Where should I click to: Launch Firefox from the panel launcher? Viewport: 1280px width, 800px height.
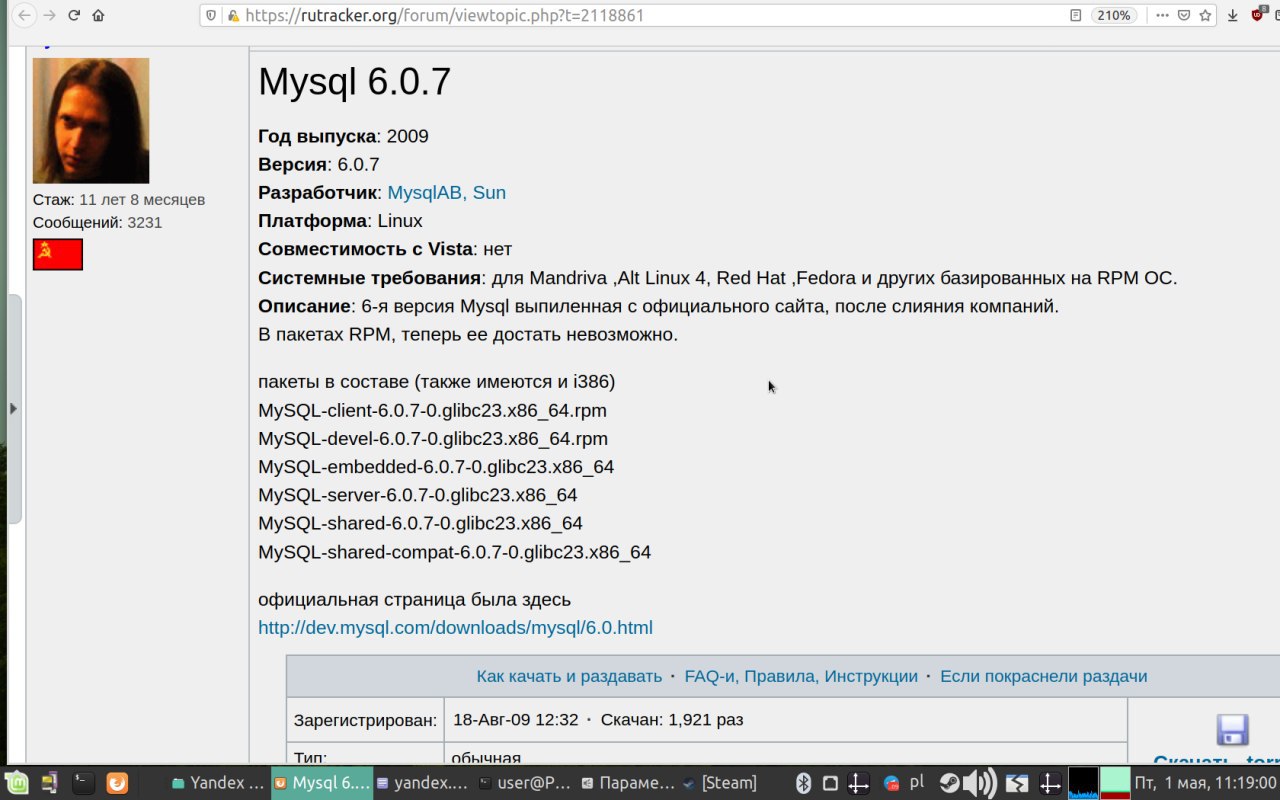click(x=117, y=783)
